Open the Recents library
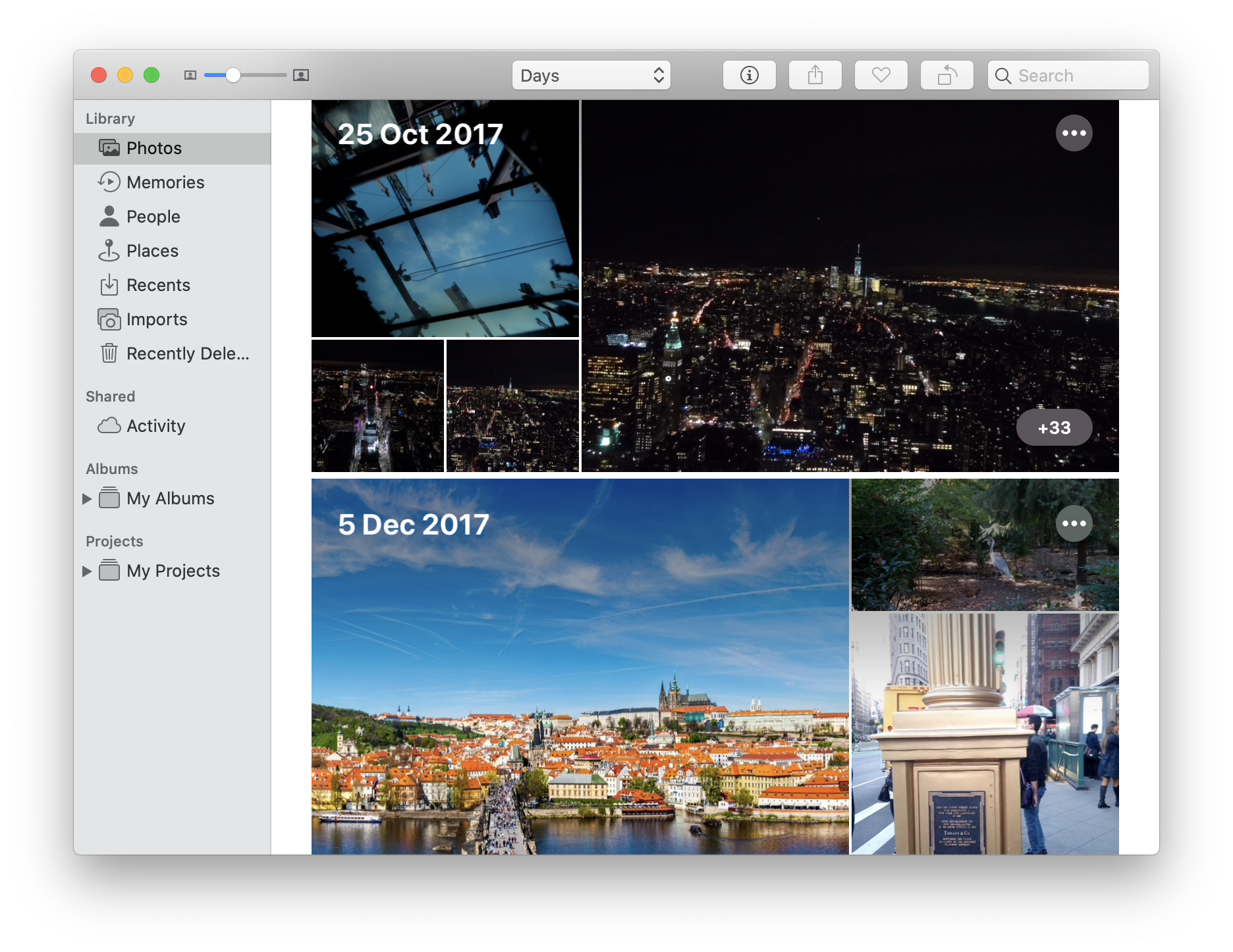This screenshot has height=952, width=1233. [x=158, y=285]
